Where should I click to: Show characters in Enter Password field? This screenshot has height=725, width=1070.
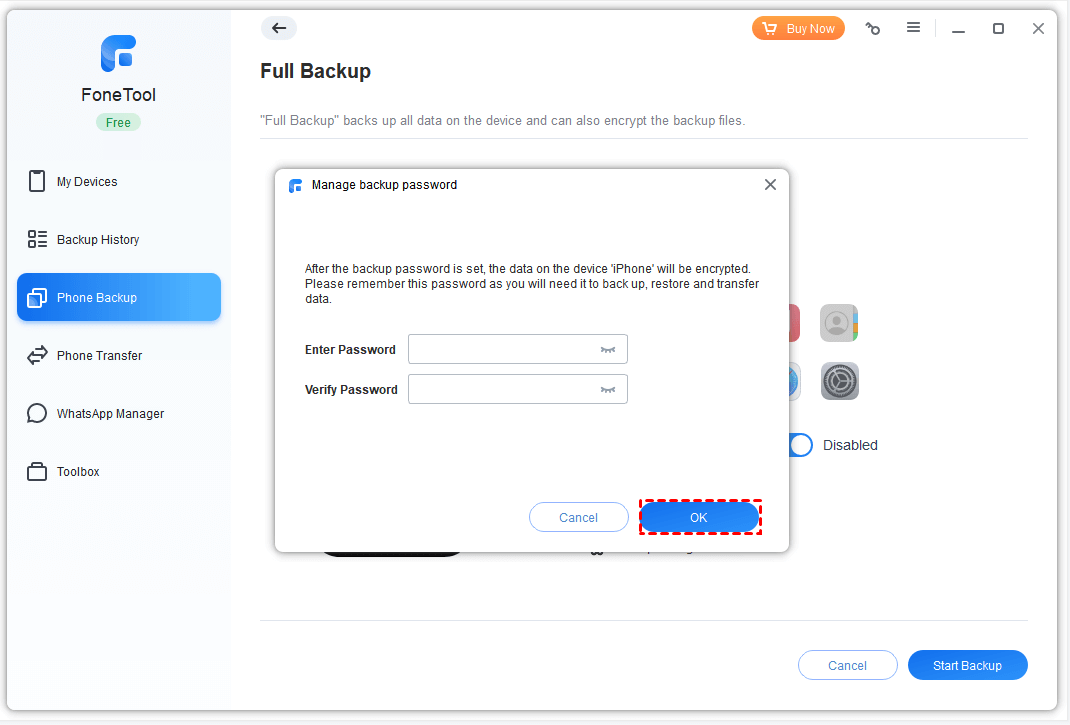[607, 349]
